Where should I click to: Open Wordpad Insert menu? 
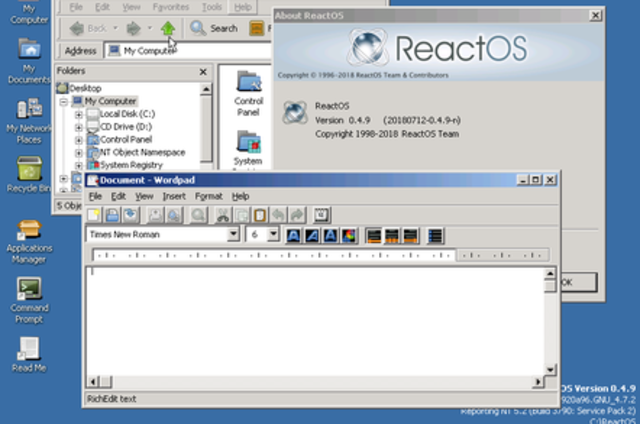coord(174,196)
